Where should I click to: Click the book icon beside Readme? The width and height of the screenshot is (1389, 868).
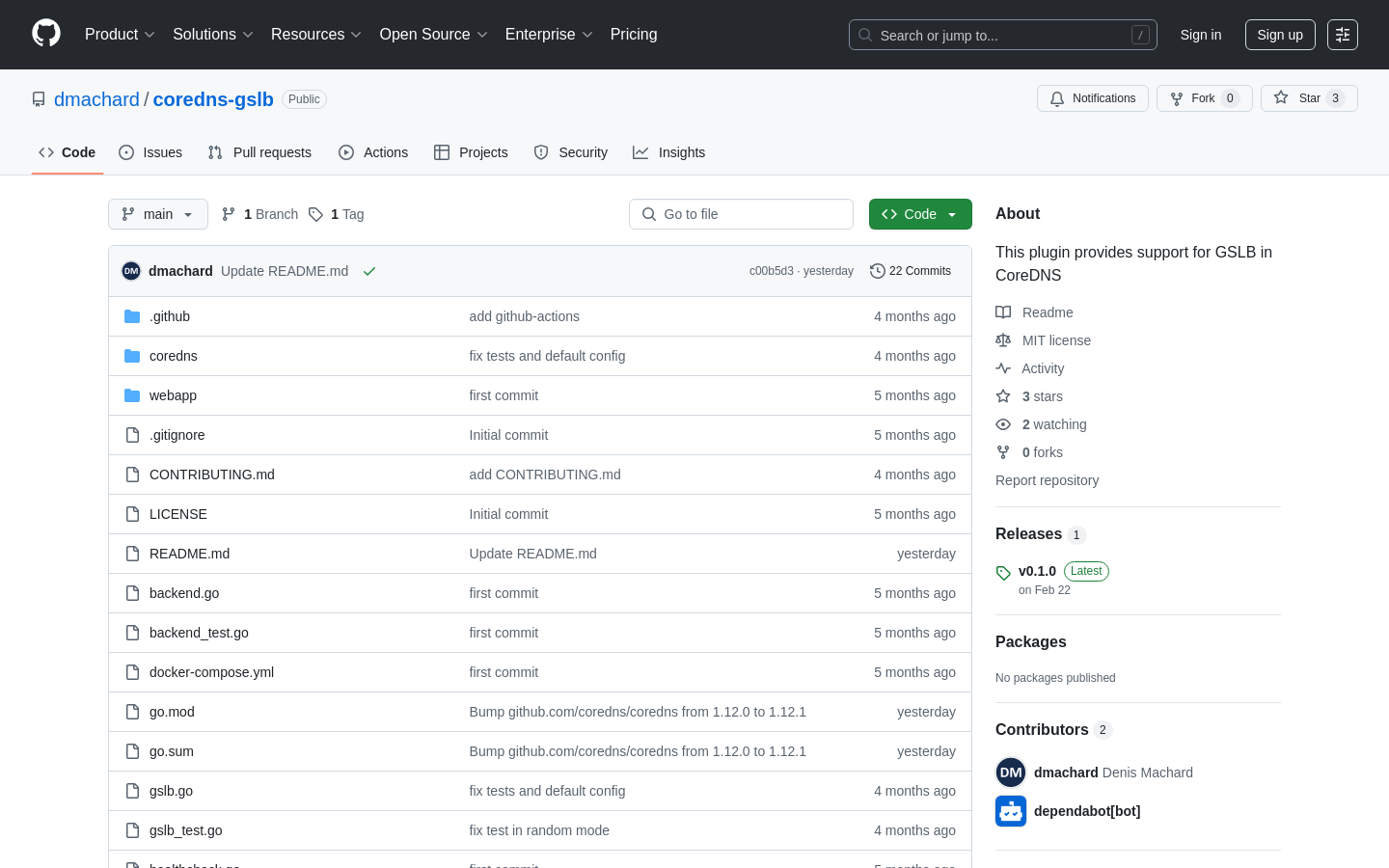1003,312
